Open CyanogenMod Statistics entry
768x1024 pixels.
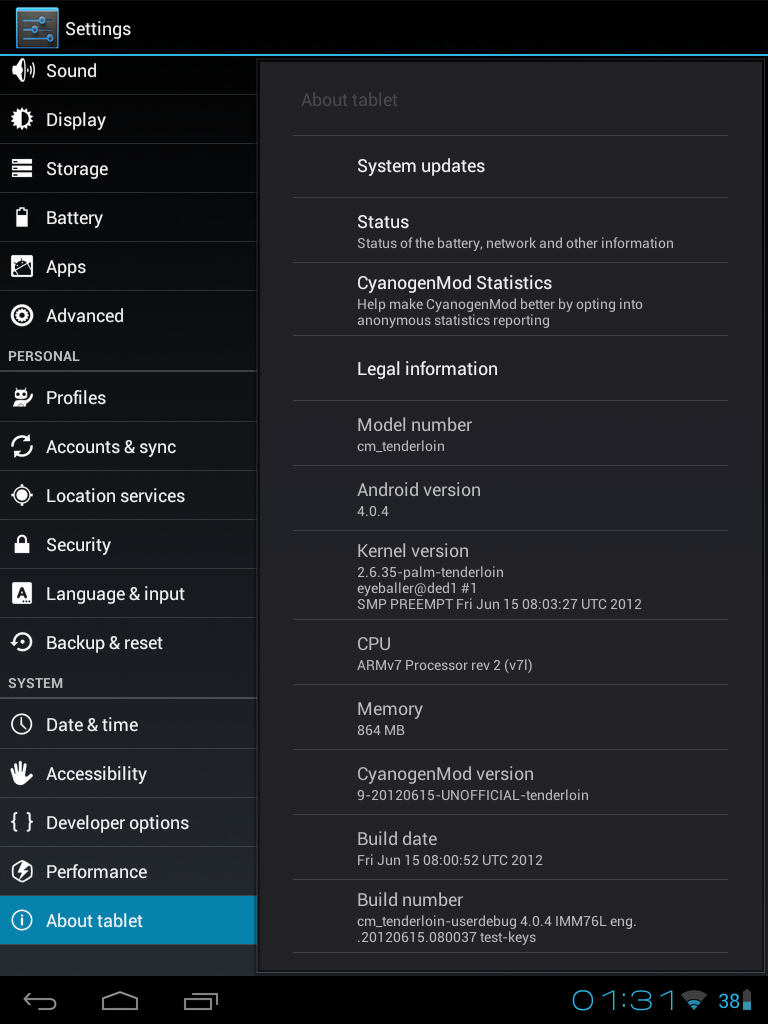(510, 300)
